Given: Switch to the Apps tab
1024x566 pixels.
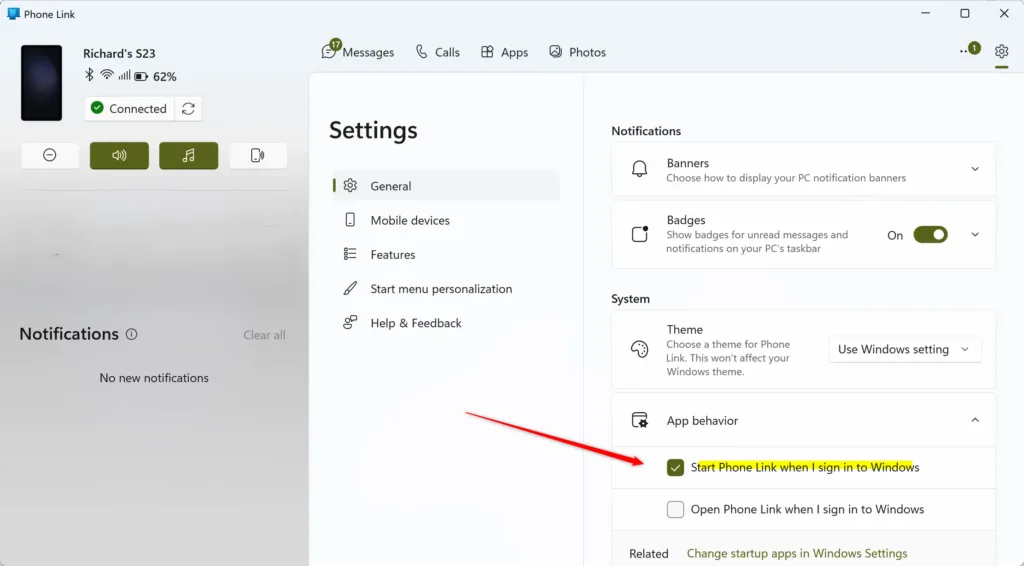Looking at the screenshot, I should [x=504, y=52].
